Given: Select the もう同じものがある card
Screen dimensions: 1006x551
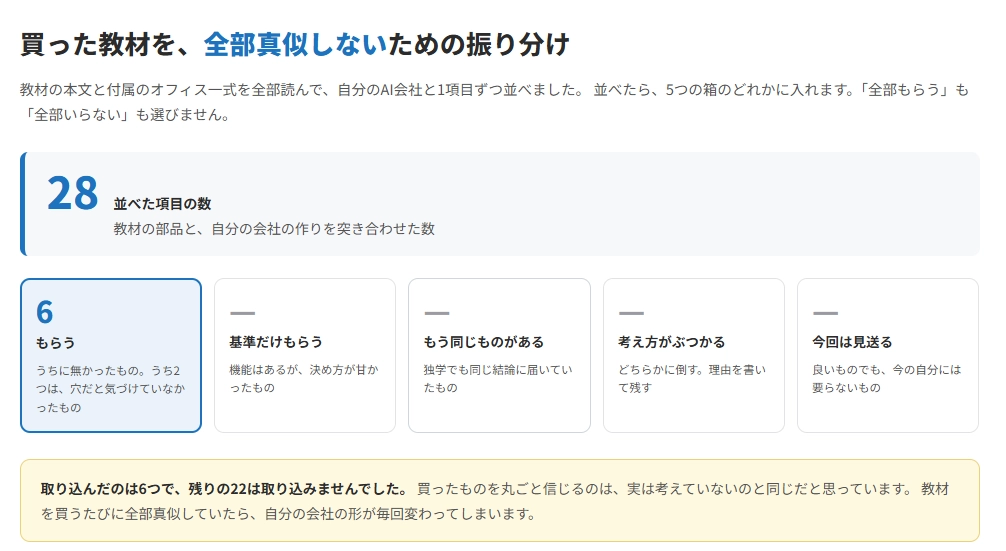Looking at the screenshot, I should (x=499, y=355).
